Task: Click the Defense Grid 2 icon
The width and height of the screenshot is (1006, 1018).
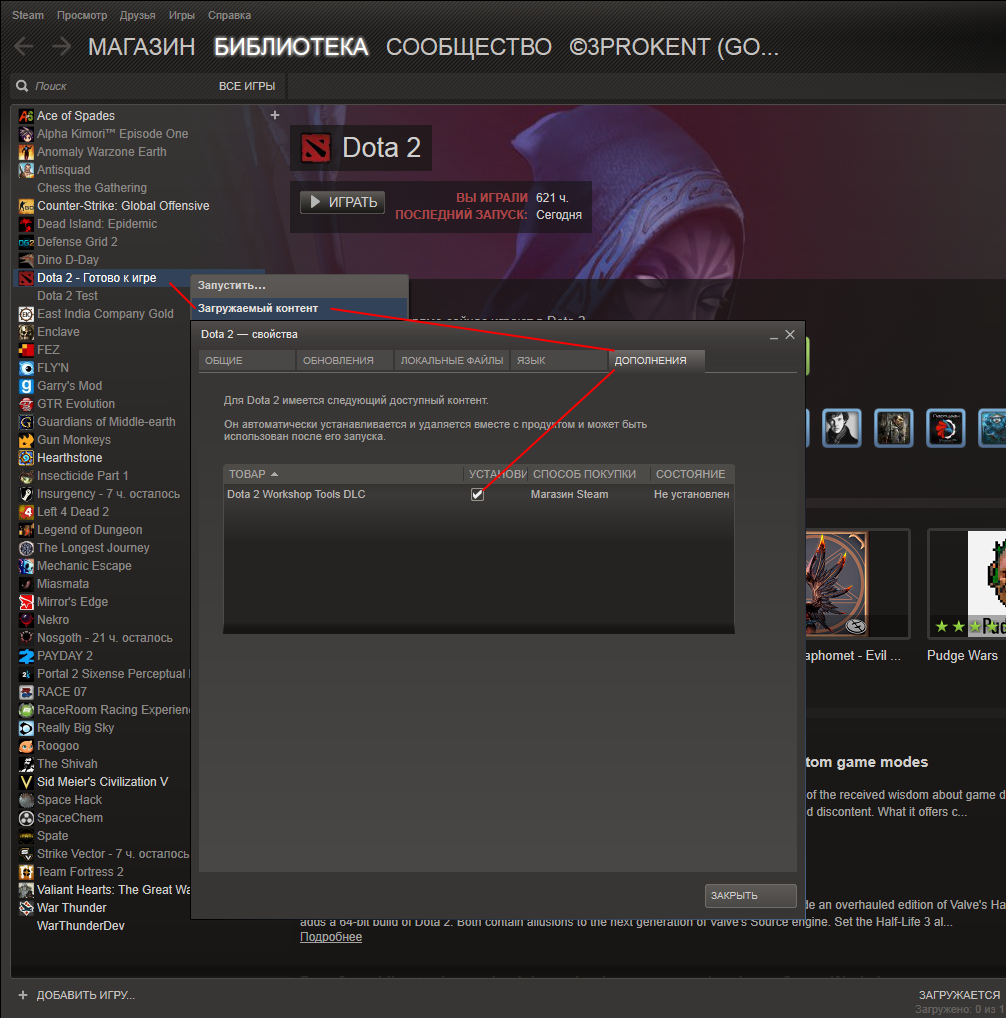Action: coord(26,242)
